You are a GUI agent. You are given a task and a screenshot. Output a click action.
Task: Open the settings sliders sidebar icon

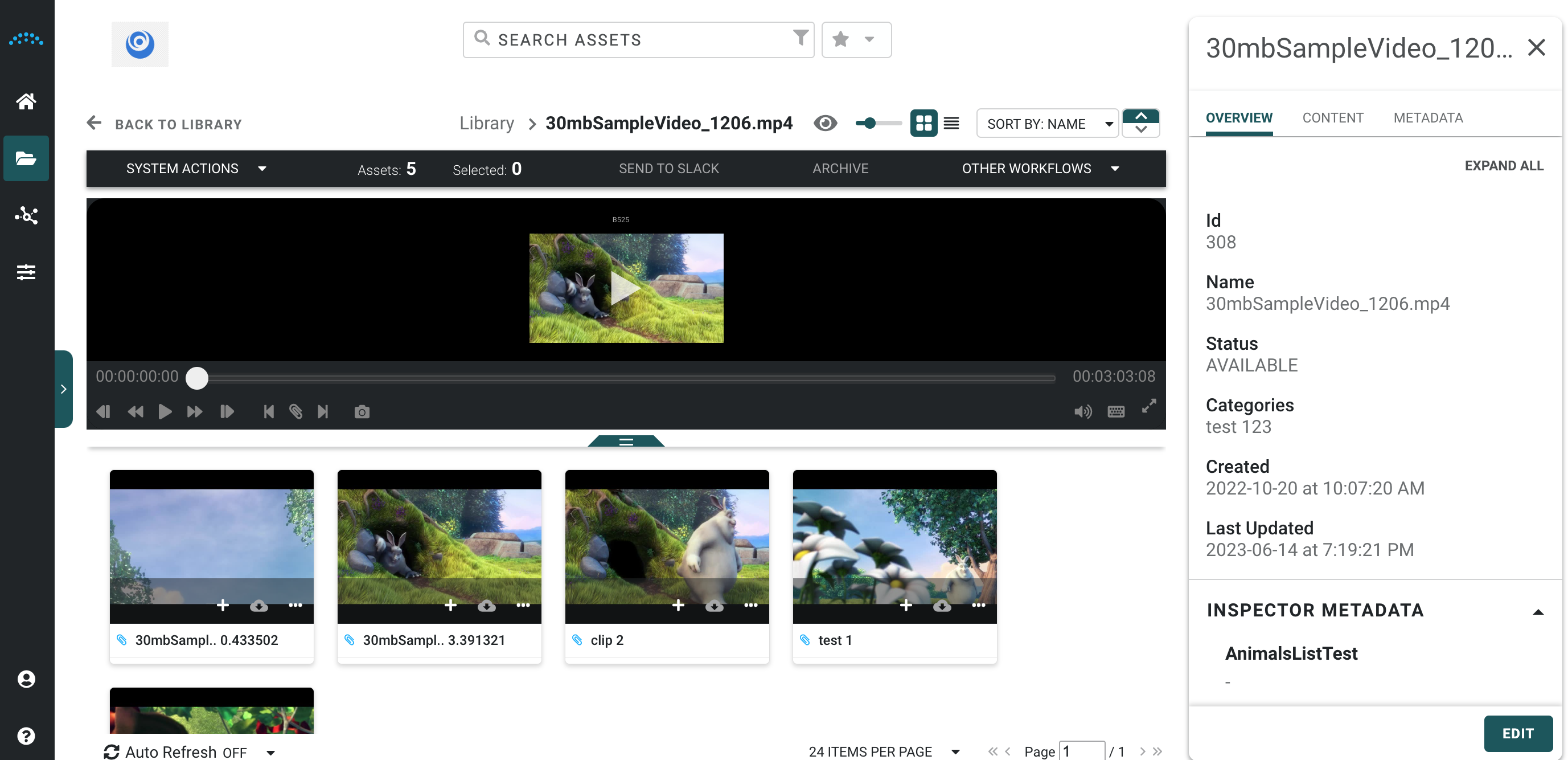(26, 272)
